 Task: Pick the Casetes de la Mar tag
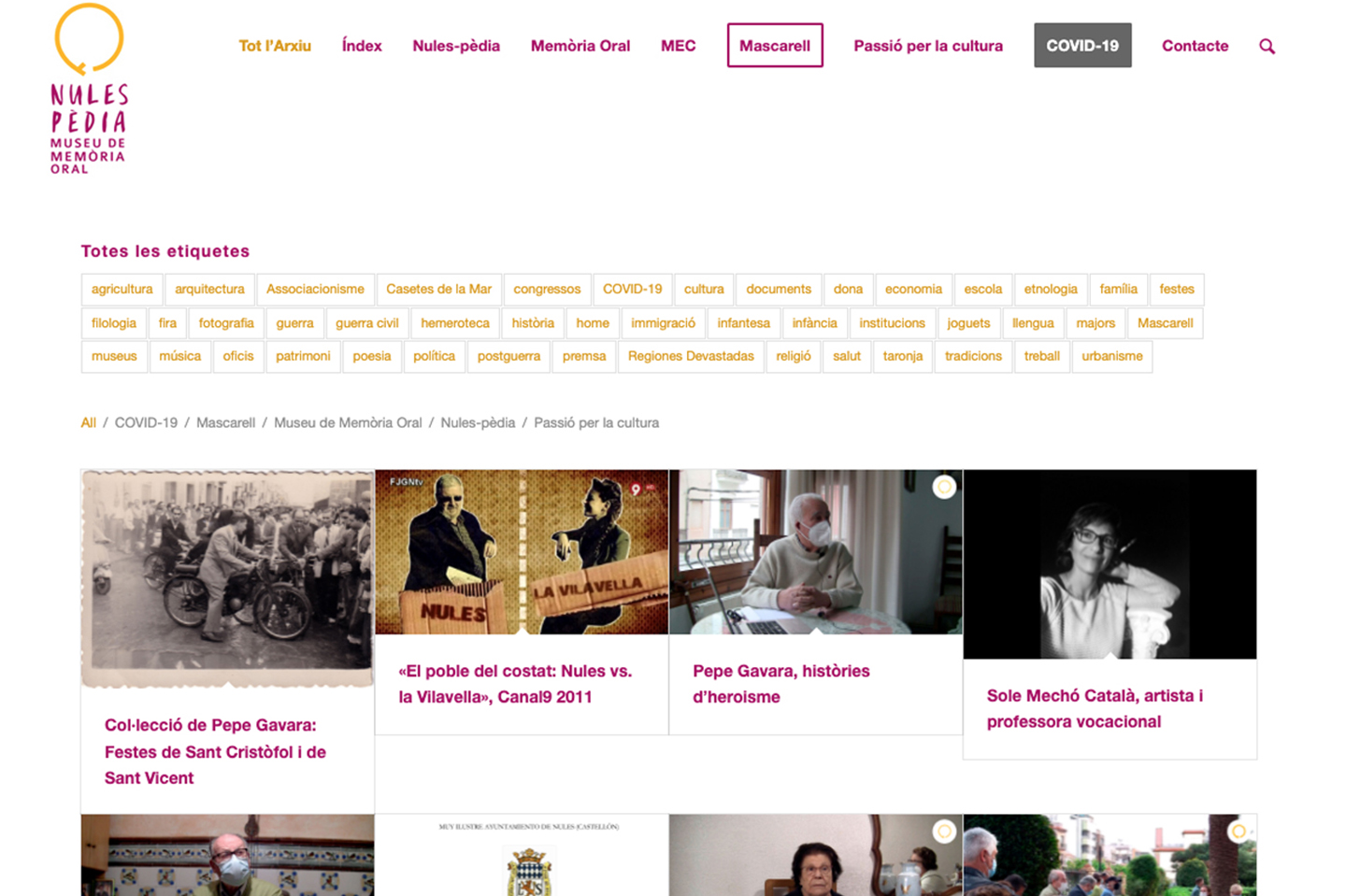click(438, 290)
